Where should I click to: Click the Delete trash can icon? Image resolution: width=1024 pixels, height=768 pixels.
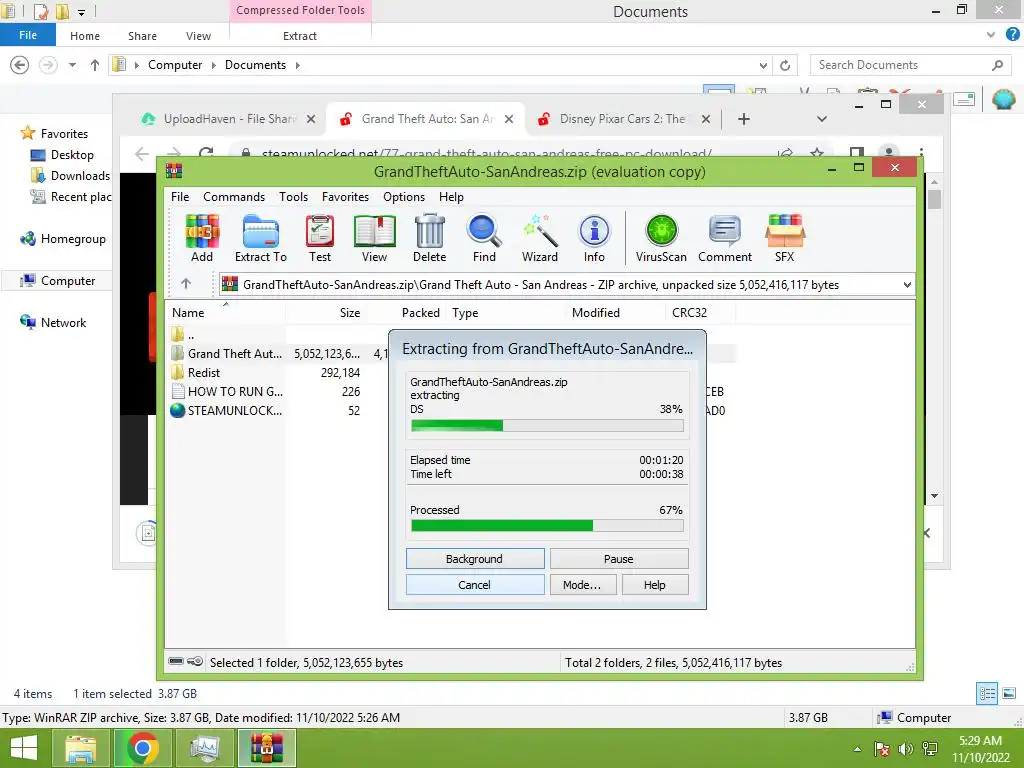click(x=429, y=238)
